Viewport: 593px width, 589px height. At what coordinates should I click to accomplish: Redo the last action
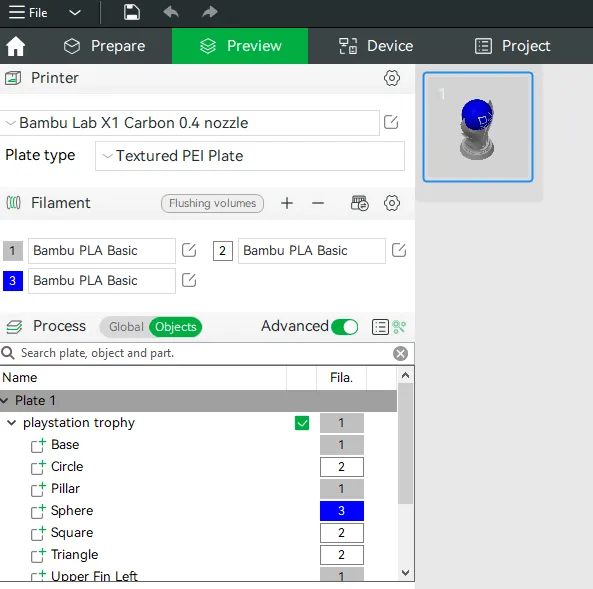(x=210, y=12)
